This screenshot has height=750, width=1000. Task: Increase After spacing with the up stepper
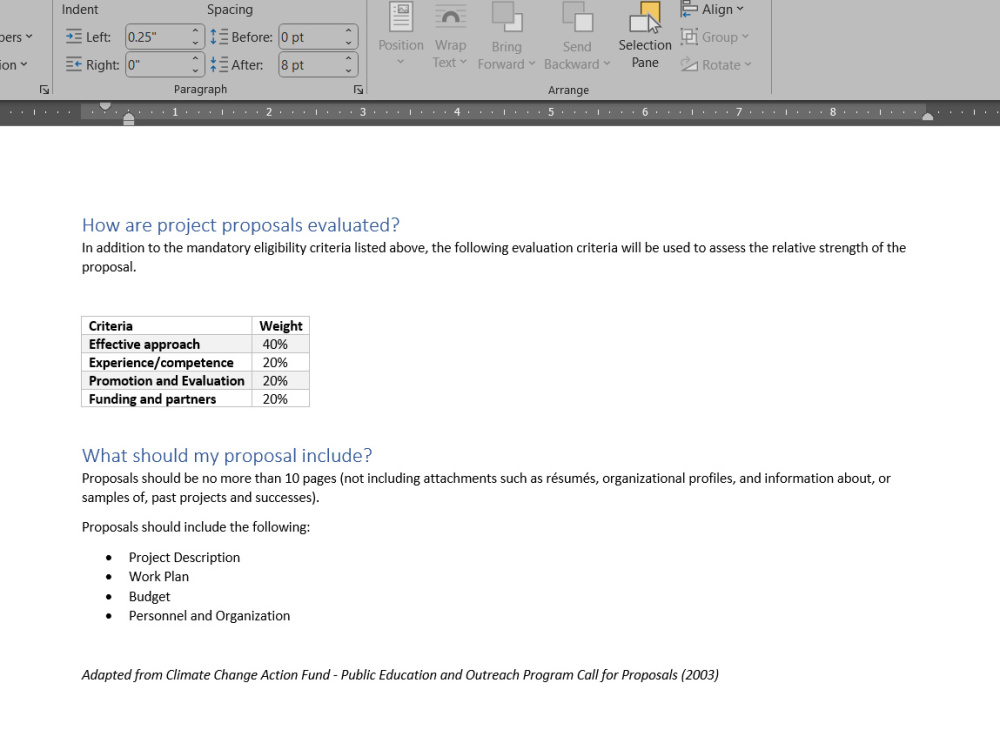pyautogui.click(x=349, y=60)
